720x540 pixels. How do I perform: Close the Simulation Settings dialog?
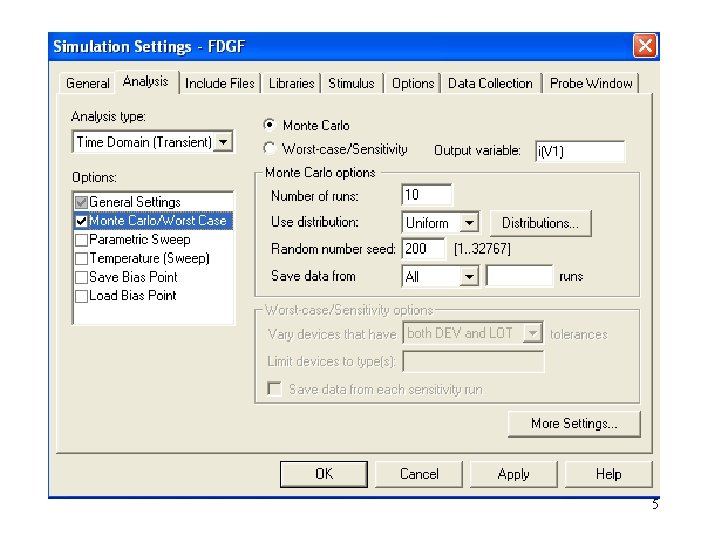(645, 46)
